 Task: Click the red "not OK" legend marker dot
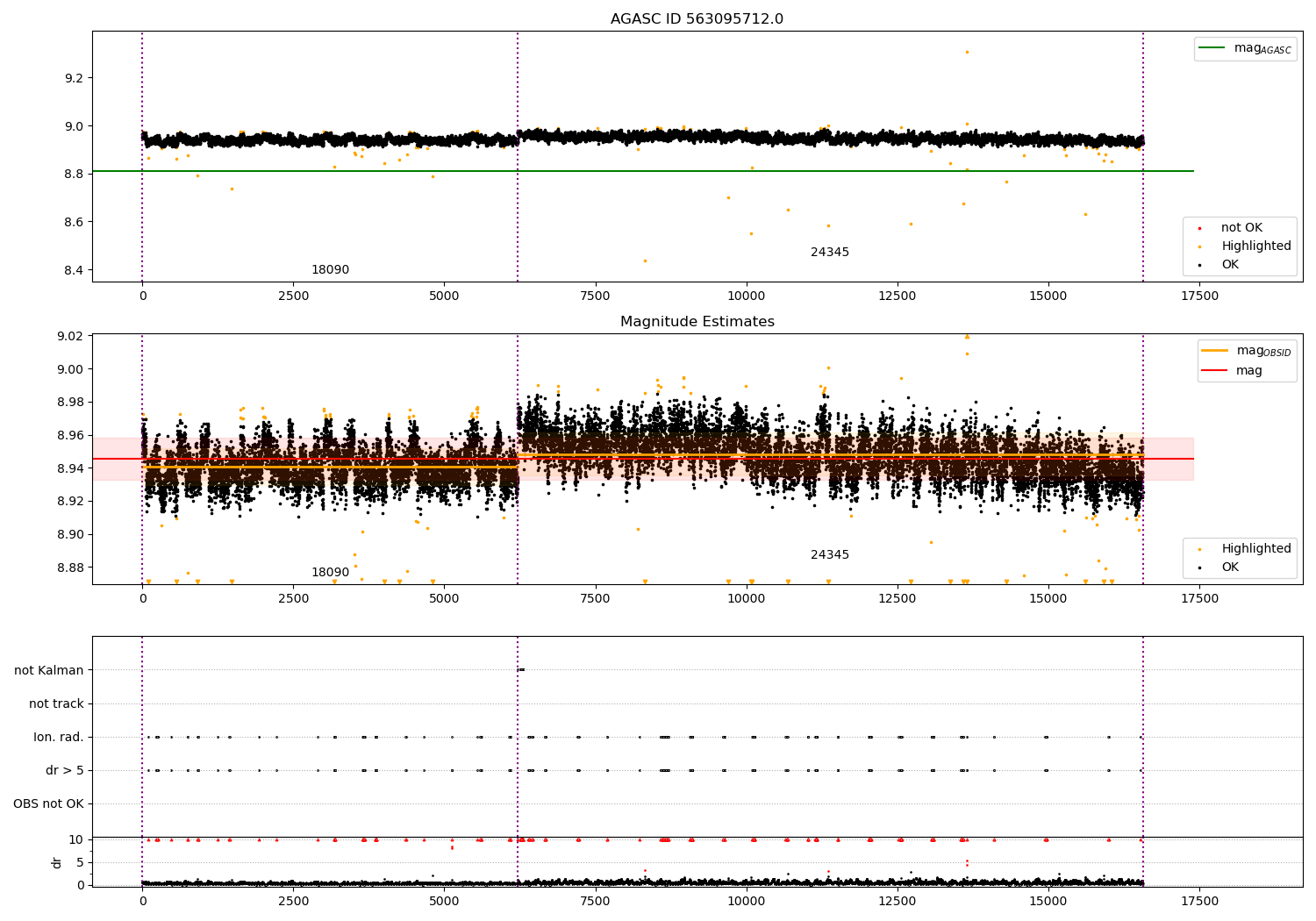click(1199, 228)
